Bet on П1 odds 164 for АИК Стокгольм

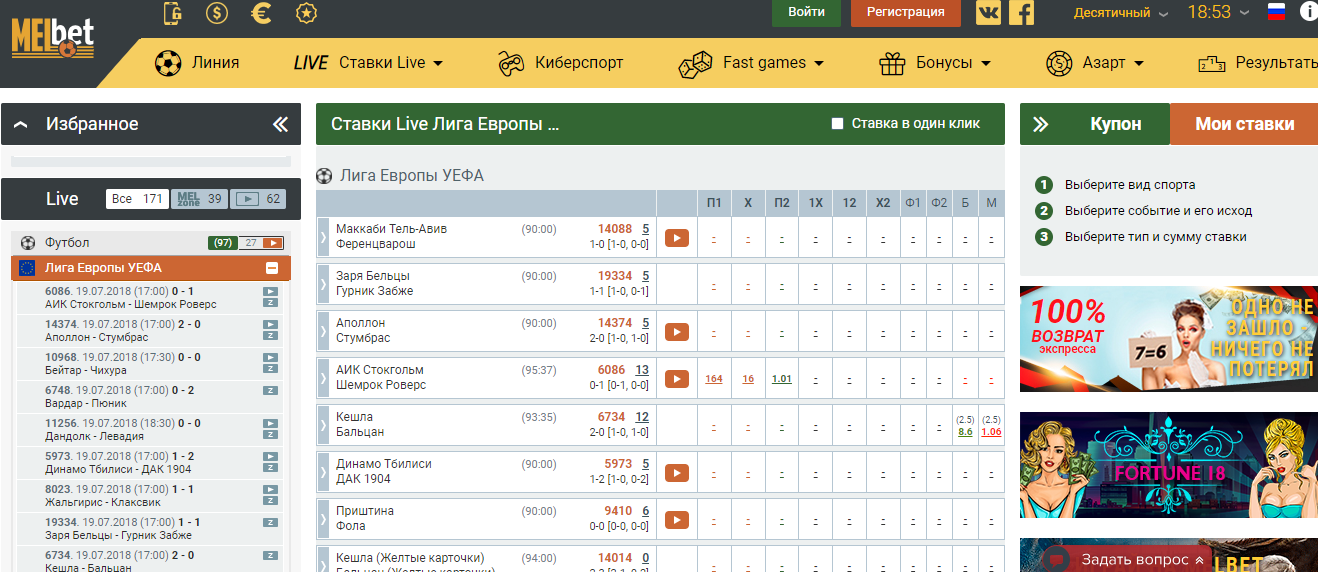click(713, 379)
